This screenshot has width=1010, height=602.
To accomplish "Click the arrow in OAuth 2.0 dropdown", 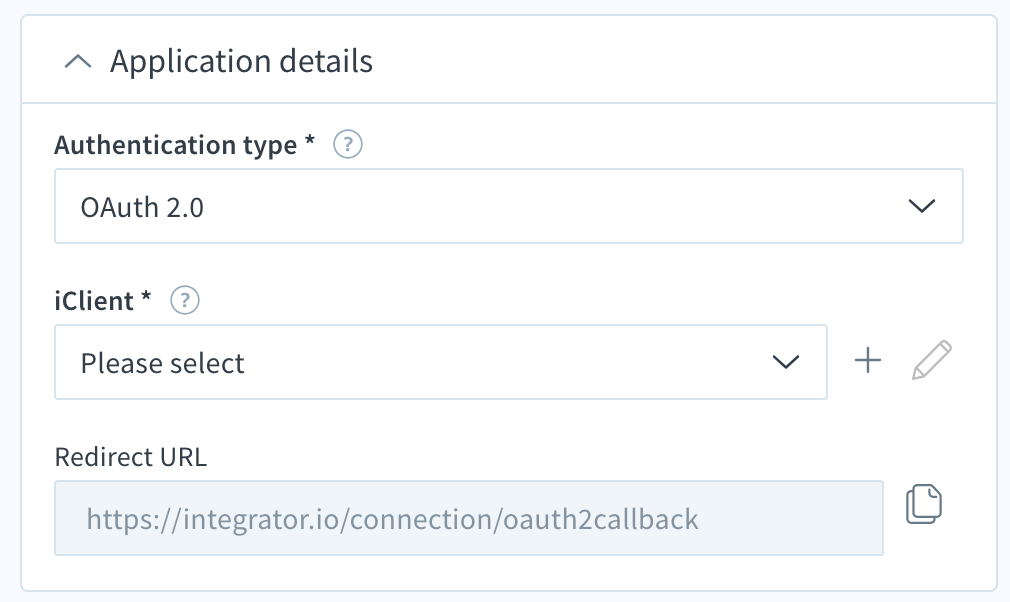I will [921, 206].
